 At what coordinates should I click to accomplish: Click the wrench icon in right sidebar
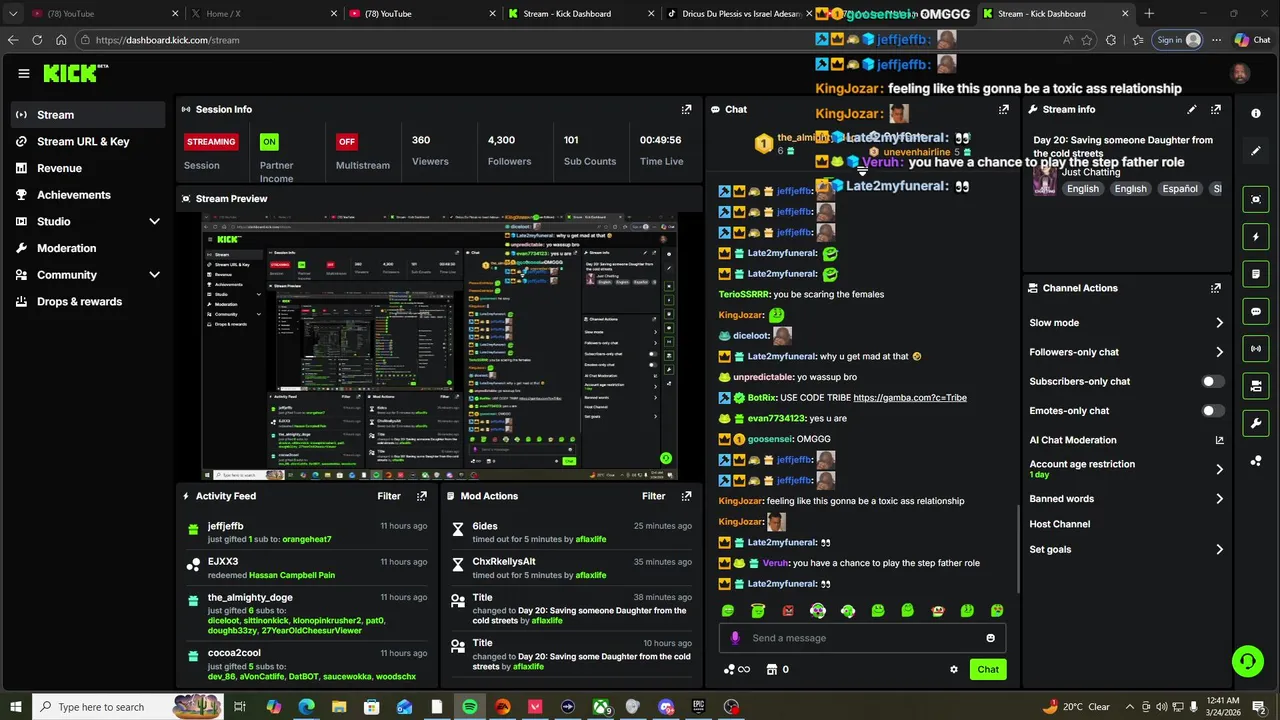coord(1256,423)
